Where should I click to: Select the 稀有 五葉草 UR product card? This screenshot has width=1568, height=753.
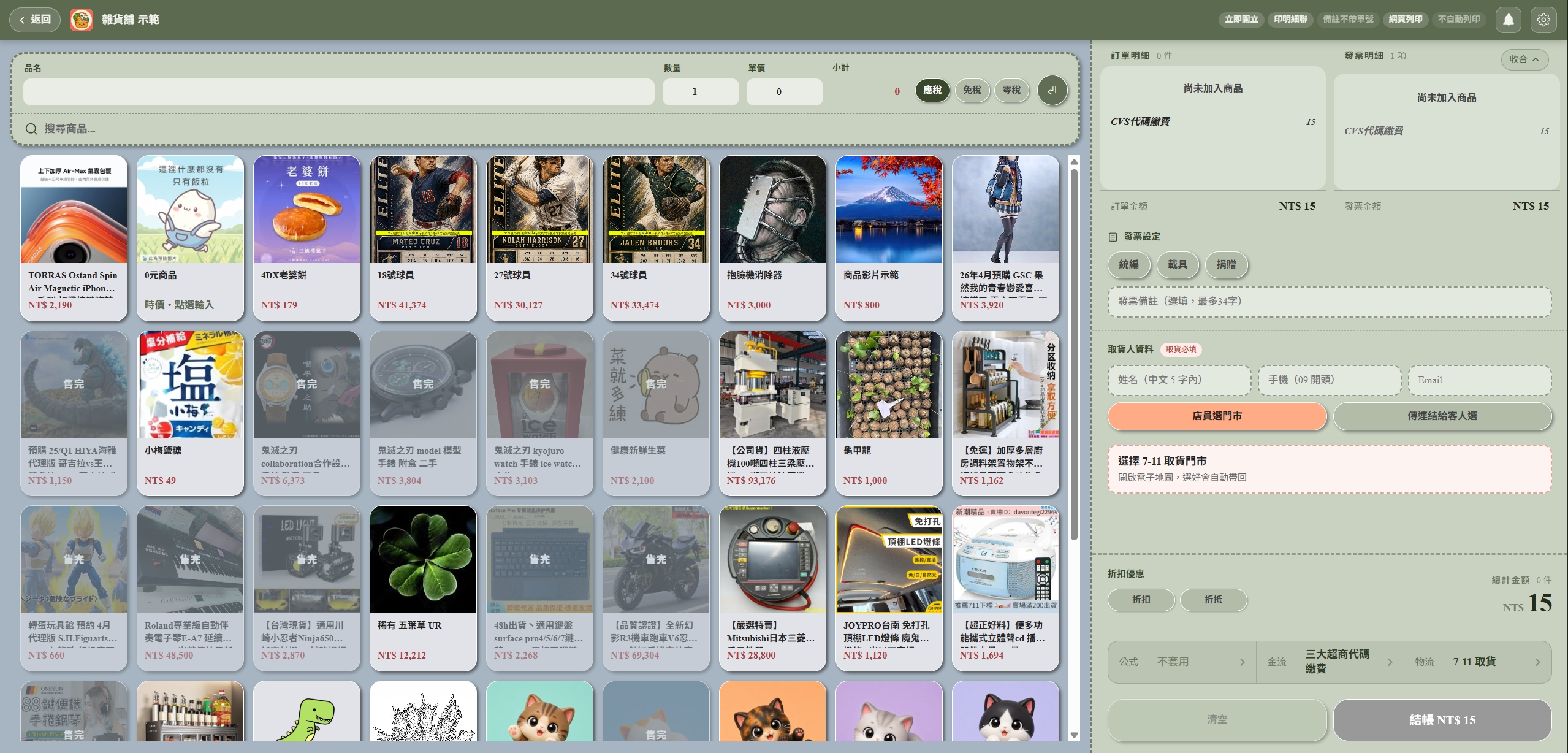423,588
